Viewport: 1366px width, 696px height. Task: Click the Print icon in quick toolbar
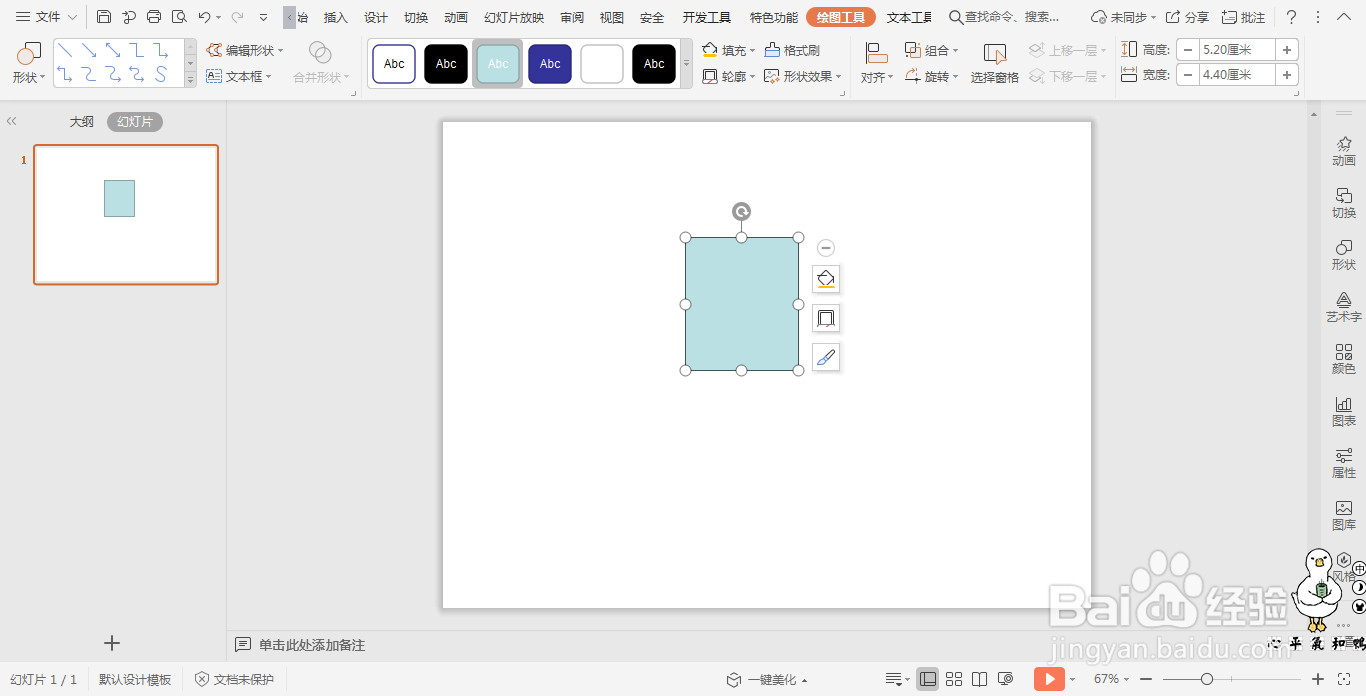tap(154, 17)
